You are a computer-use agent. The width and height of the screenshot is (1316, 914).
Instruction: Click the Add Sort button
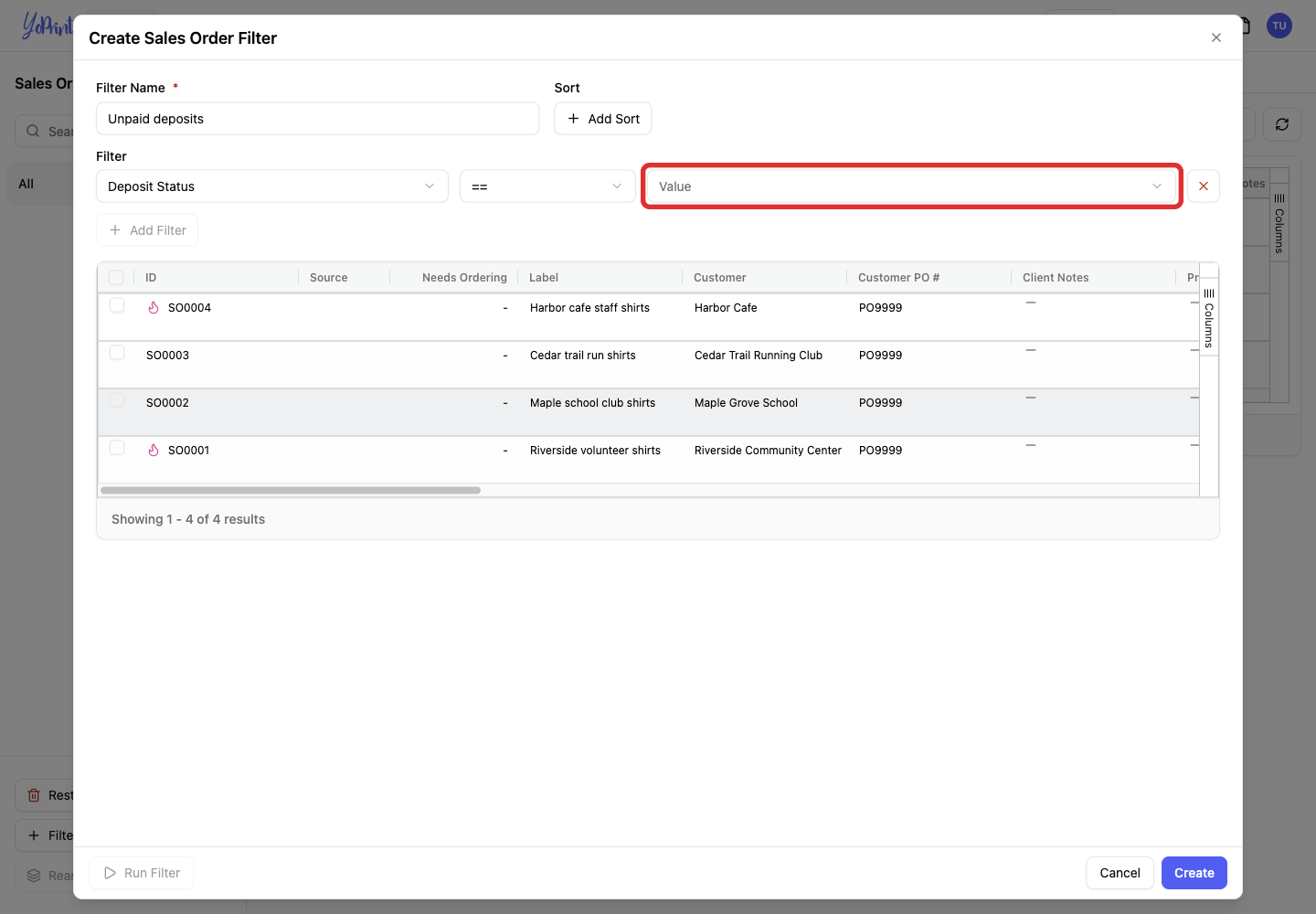point(603,119)
